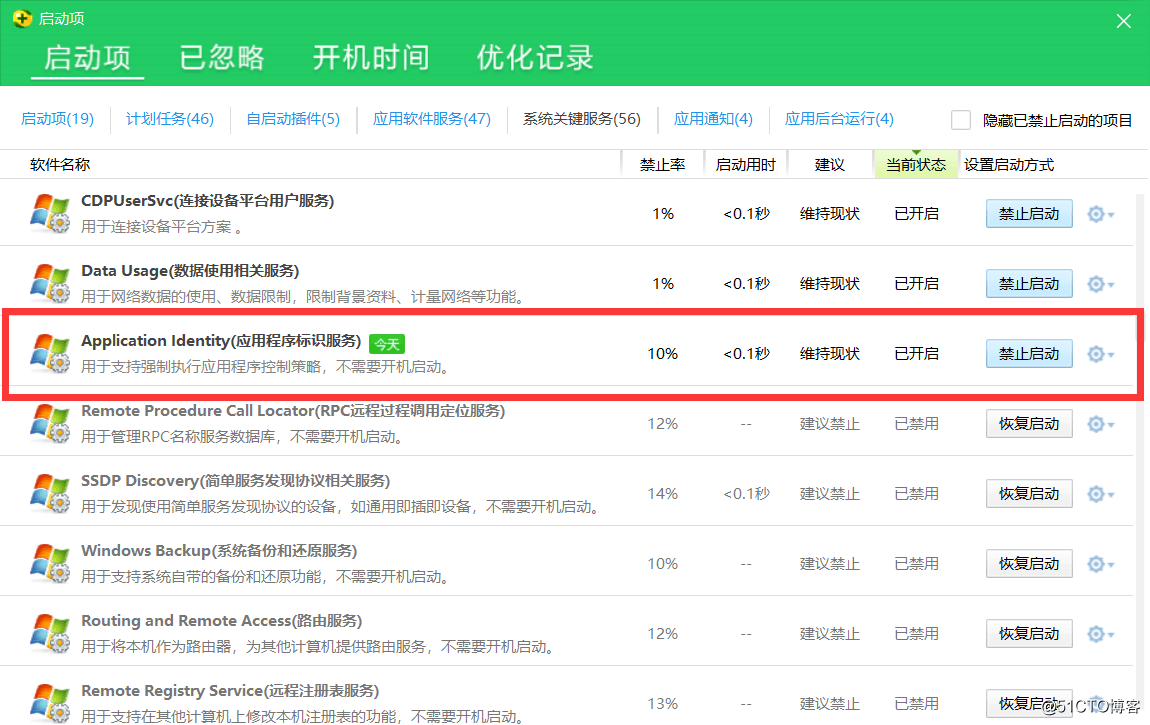Click 恢复启动 for Remote Procedure Call Locator
1150x725 pixels.
point(1029,424)
